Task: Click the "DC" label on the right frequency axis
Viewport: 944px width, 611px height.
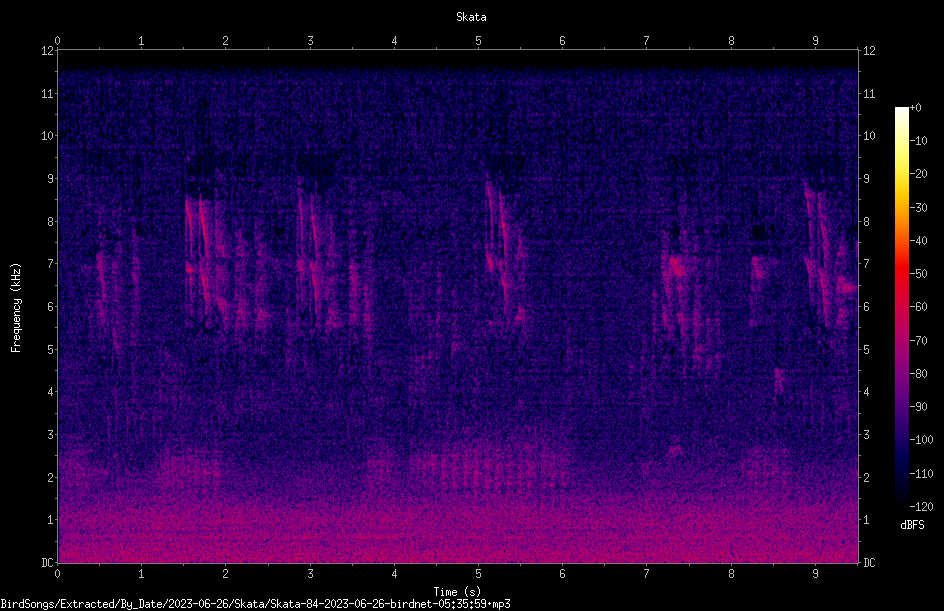Action: (x=869, y=563)
